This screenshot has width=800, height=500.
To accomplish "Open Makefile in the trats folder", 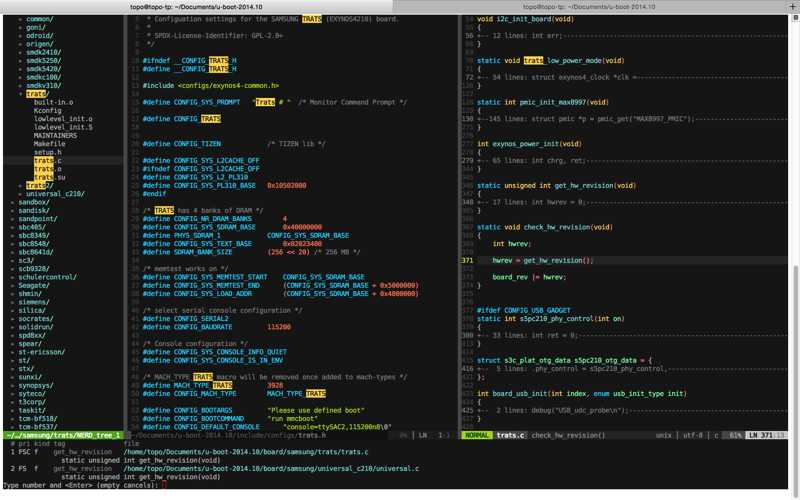I will tap(49, 144).
